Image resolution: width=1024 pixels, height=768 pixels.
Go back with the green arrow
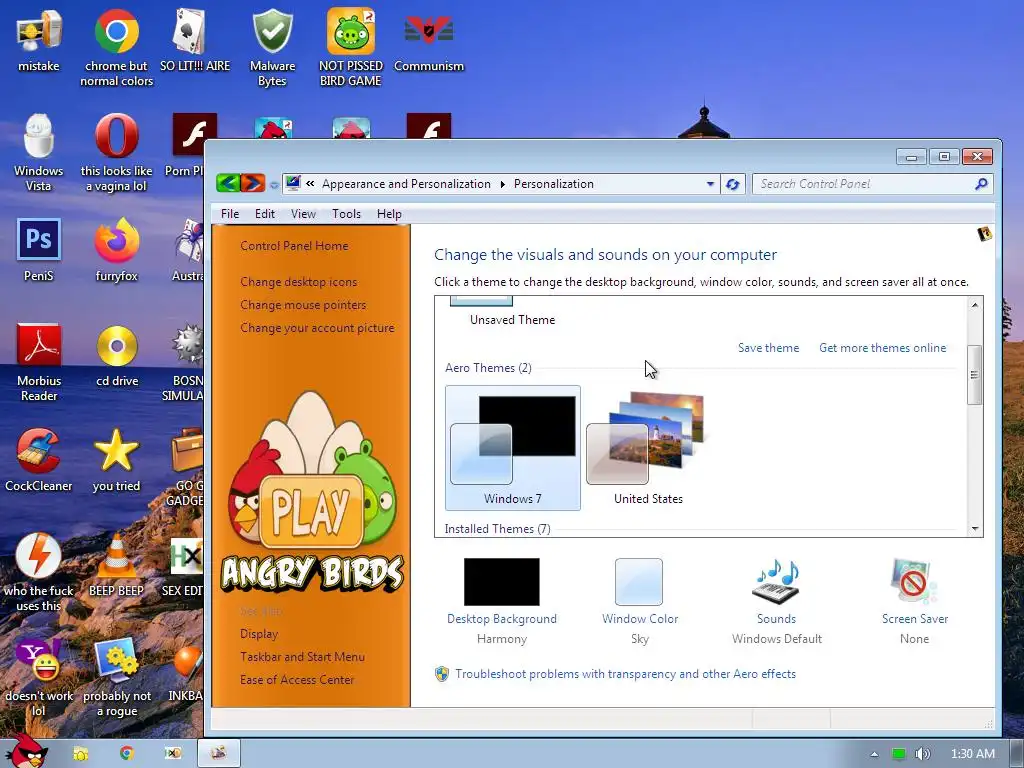(228, 183)
